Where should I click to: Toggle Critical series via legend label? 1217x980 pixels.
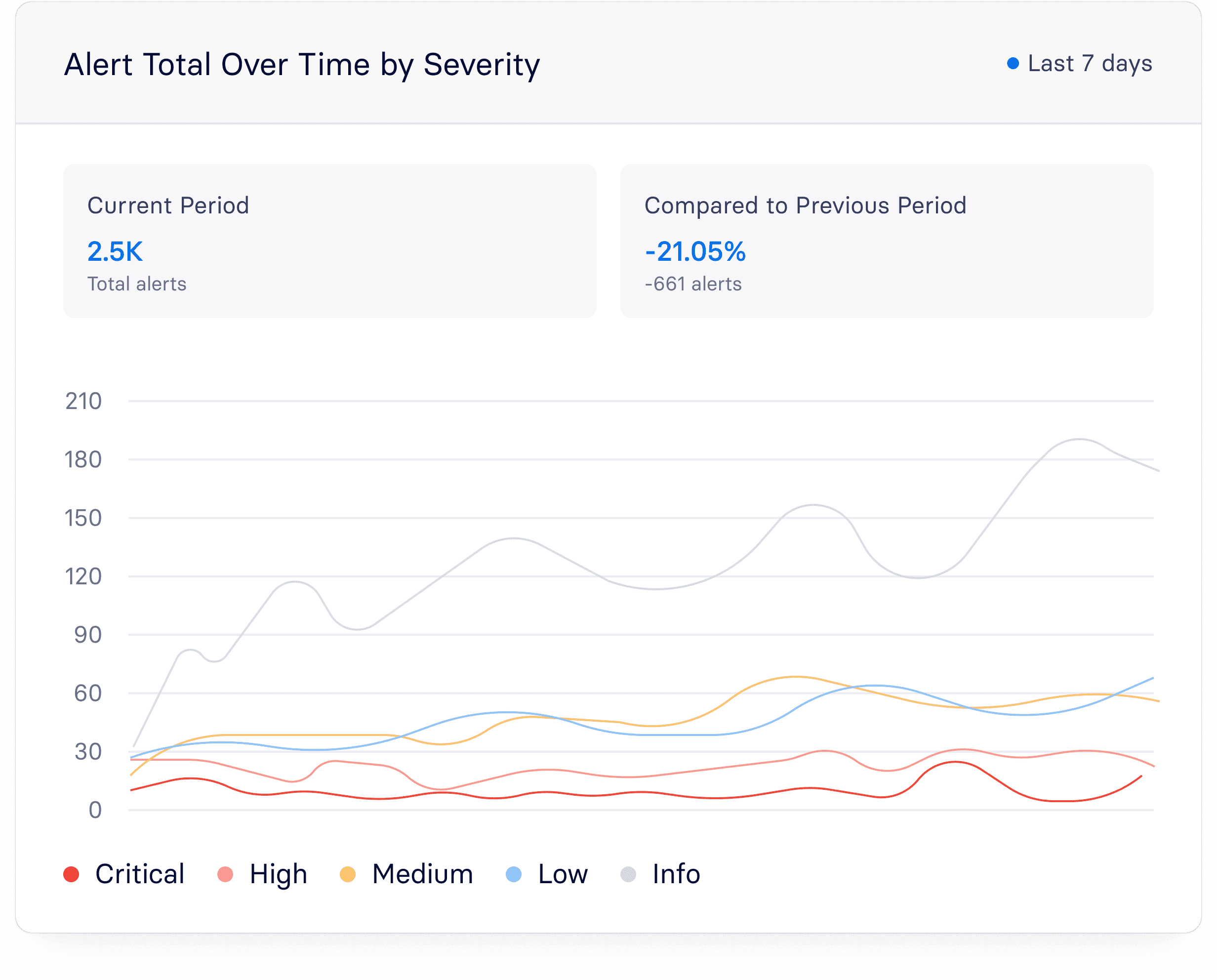(x=139, y=874)
